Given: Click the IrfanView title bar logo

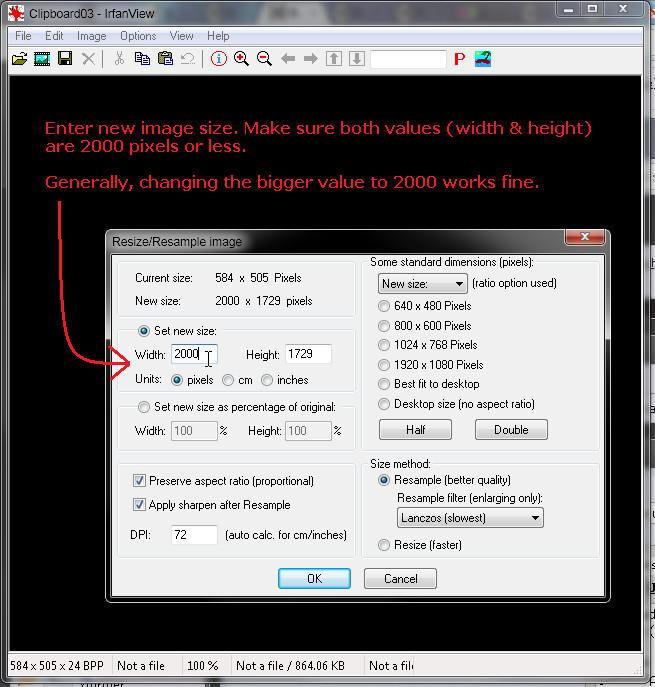Looking at the screenshot, I should tap(16, 13).
